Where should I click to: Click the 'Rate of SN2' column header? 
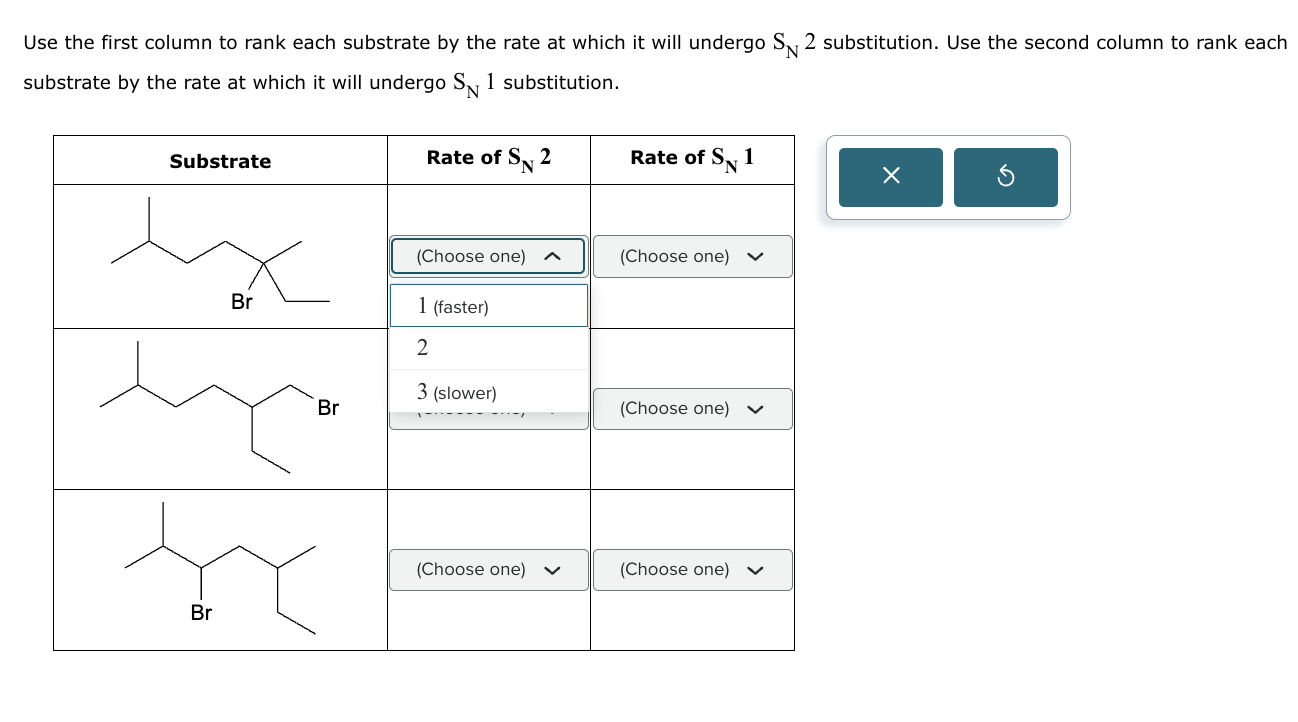[488, 158]
